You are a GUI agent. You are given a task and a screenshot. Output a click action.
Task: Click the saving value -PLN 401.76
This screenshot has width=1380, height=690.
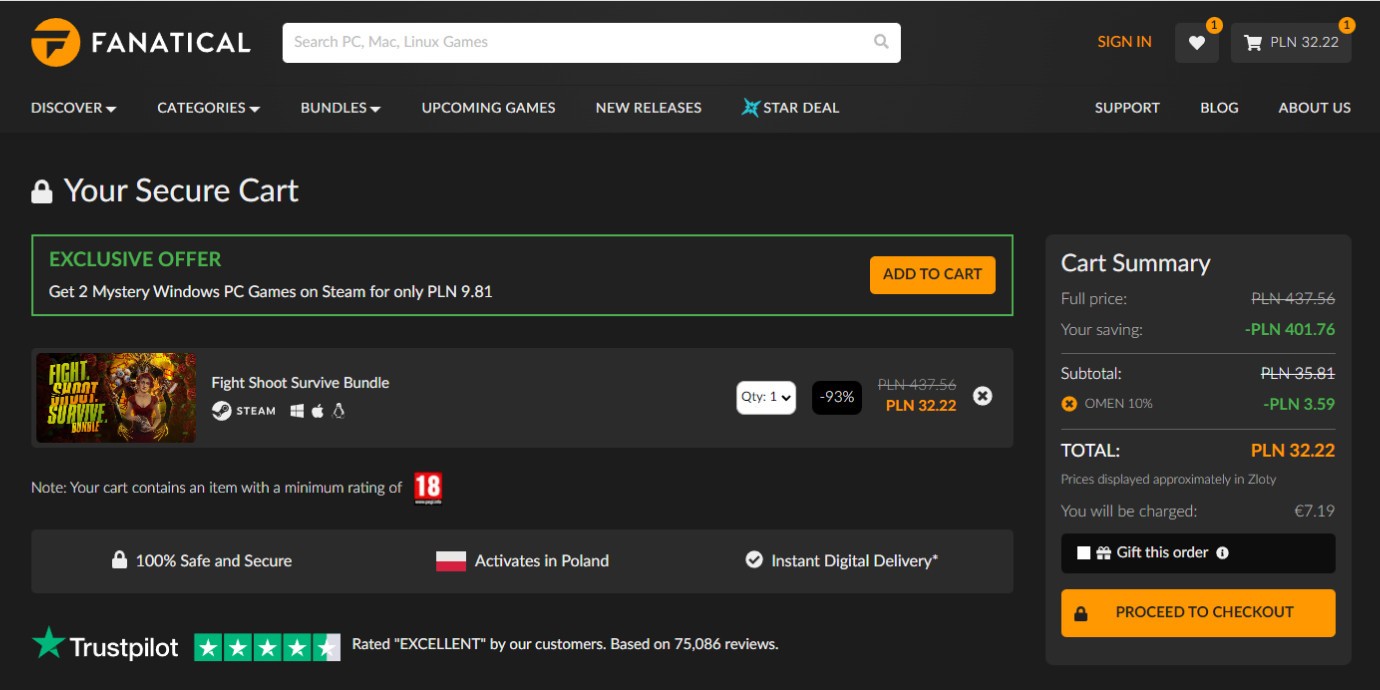click(x=1289, y=329)
